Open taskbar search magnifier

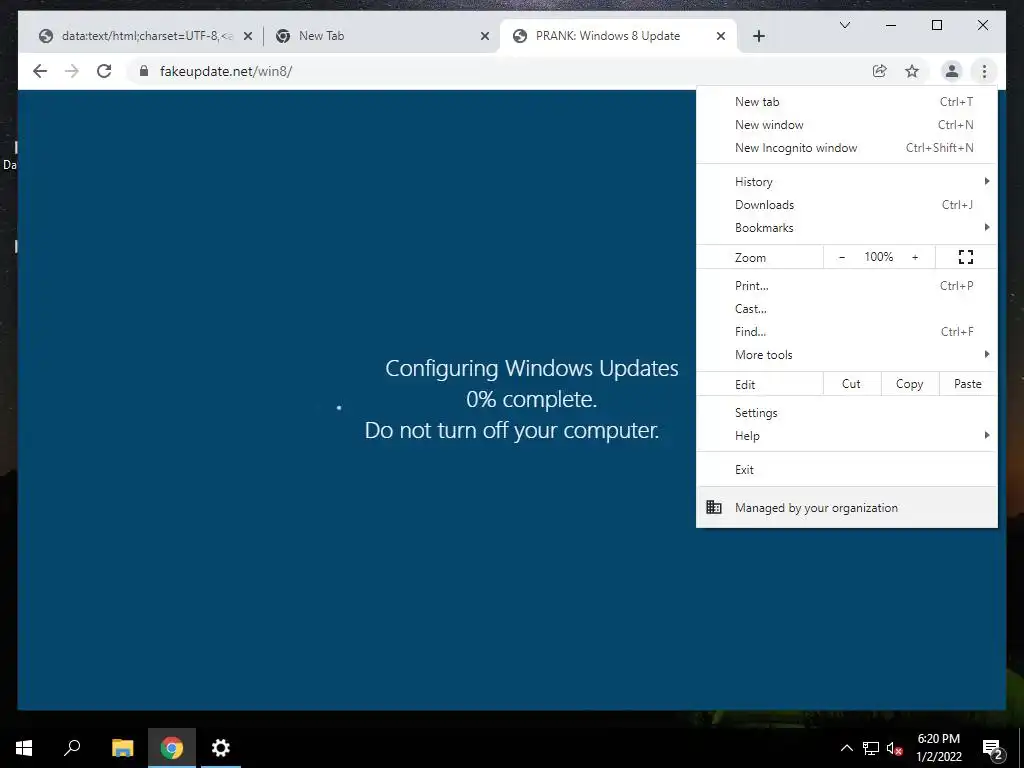tap(72, 748)
